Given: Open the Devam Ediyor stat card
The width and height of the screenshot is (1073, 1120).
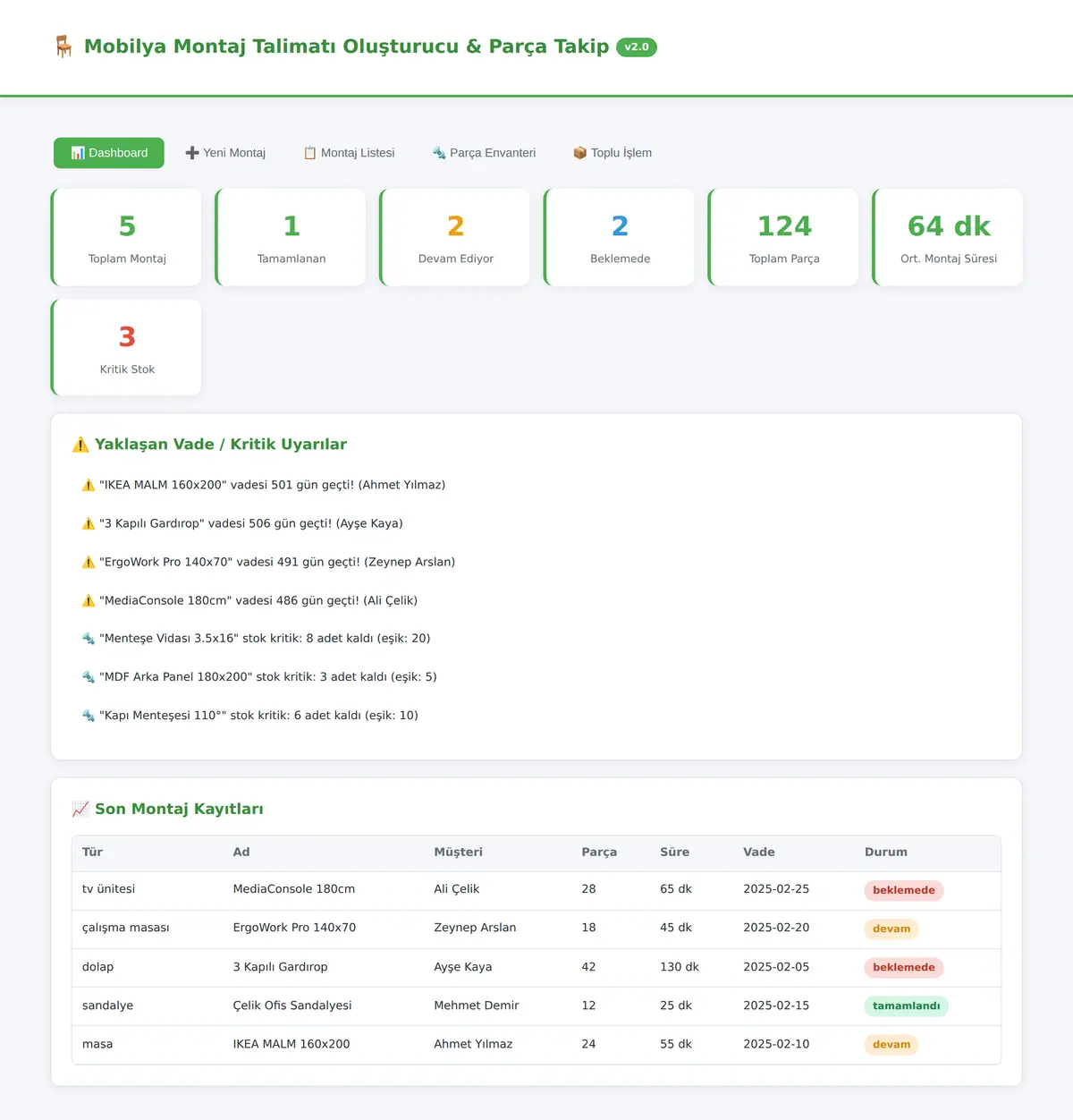Looking at the screenshot, I should [x=455, y=237].
